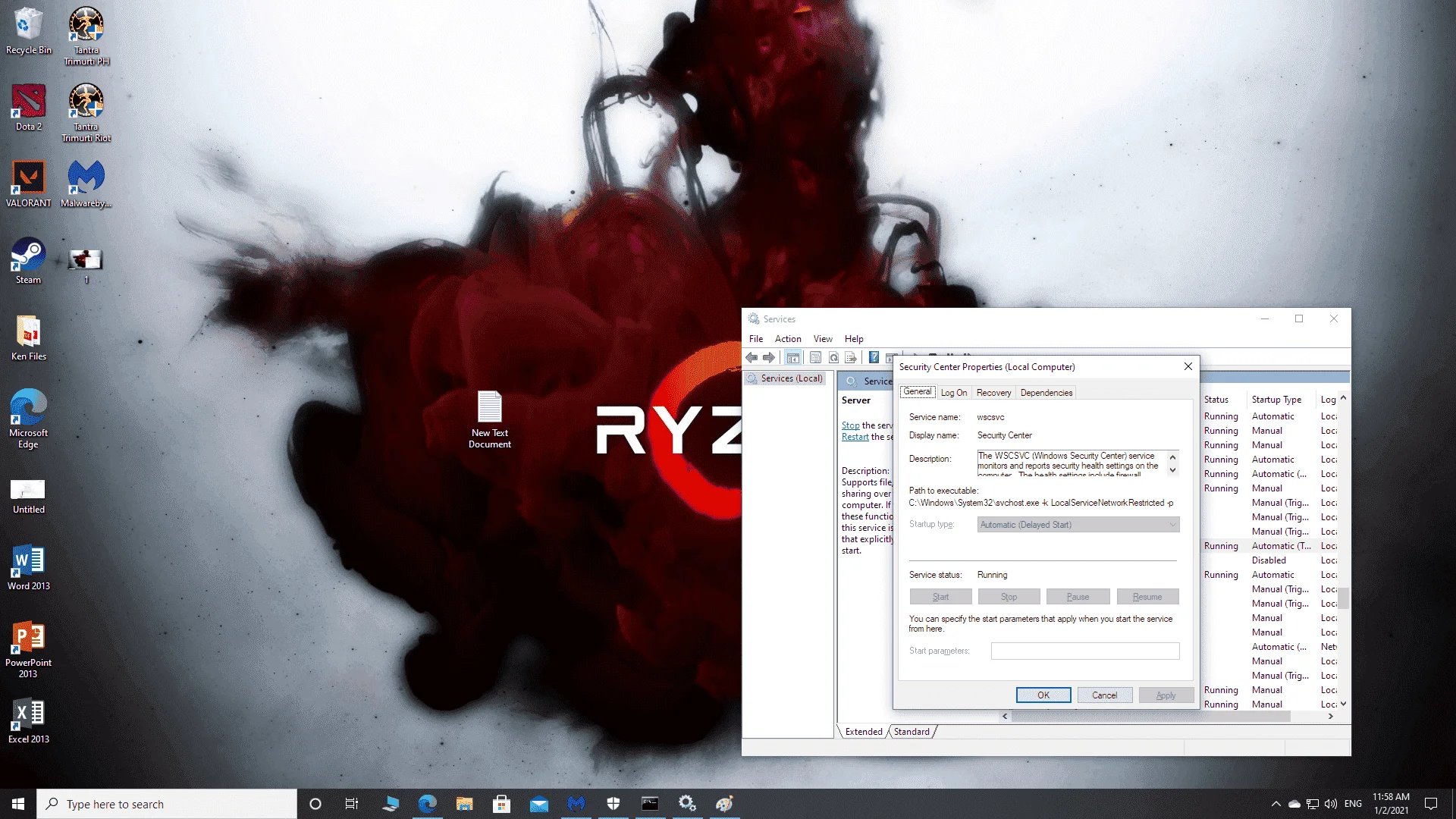Open the Start menu
The width and height of the screenshot is (1456, 819).
(18, 804)
